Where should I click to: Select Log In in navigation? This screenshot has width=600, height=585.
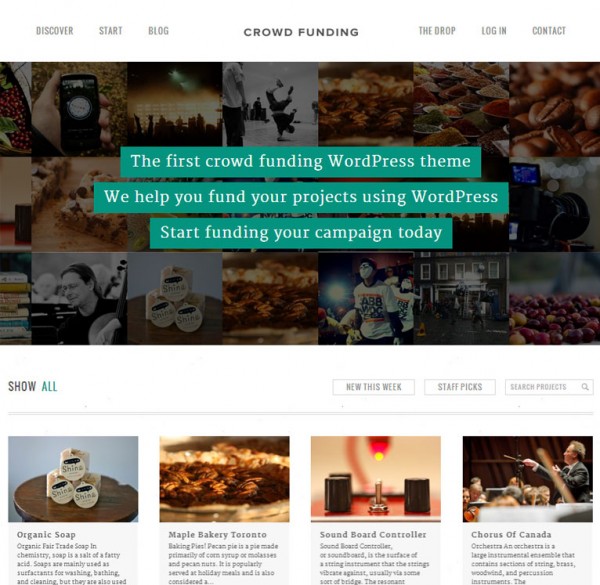(494, 31)
